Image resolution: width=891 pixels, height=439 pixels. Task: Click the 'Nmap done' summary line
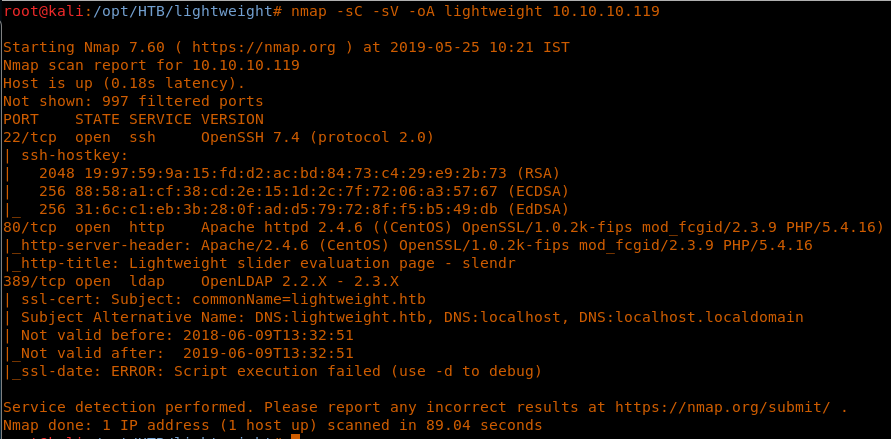pyautogui.click(x=272, y=426)
